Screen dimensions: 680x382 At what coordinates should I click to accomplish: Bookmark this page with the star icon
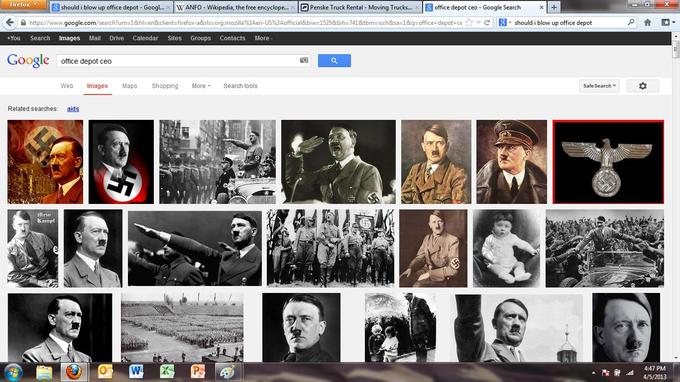click(469, 23)
